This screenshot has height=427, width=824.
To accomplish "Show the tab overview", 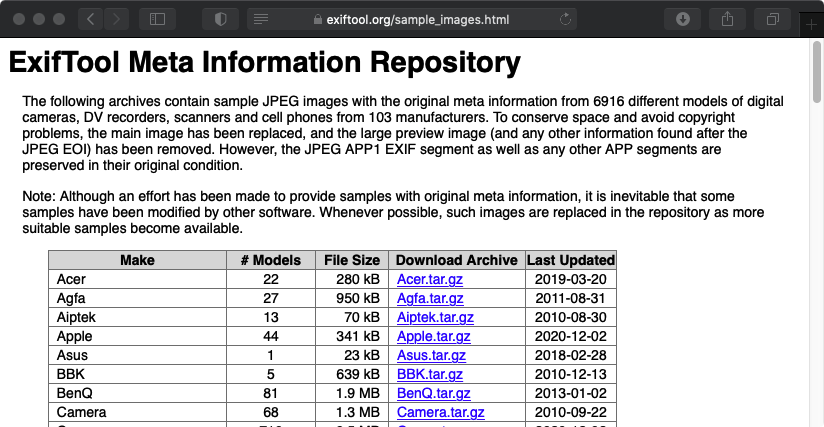I will click(x=772, y=19).
